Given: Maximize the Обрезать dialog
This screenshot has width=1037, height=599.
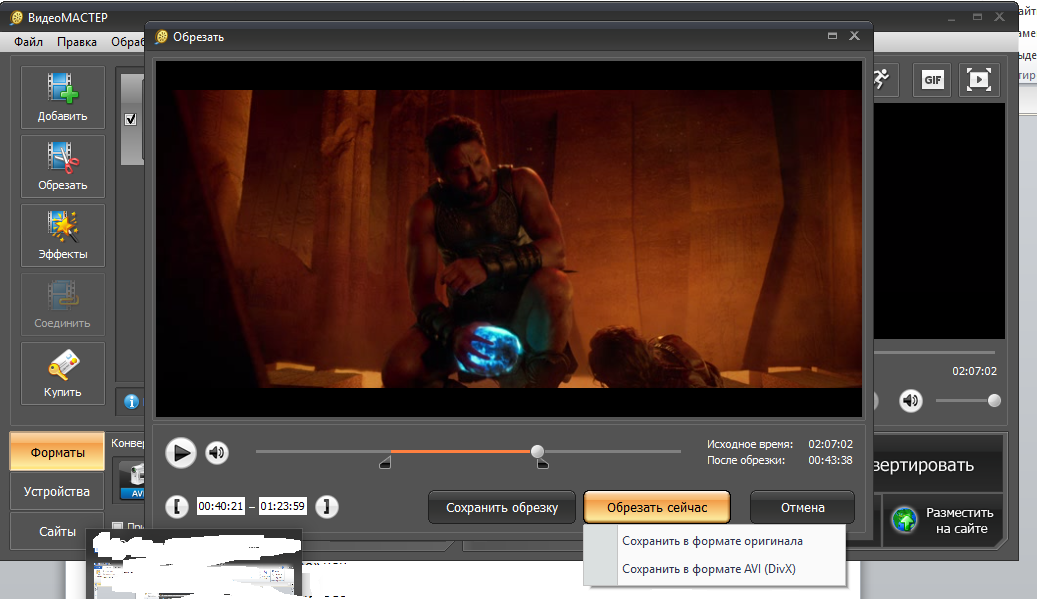Looking at the screenshot, I should (833, 36).
